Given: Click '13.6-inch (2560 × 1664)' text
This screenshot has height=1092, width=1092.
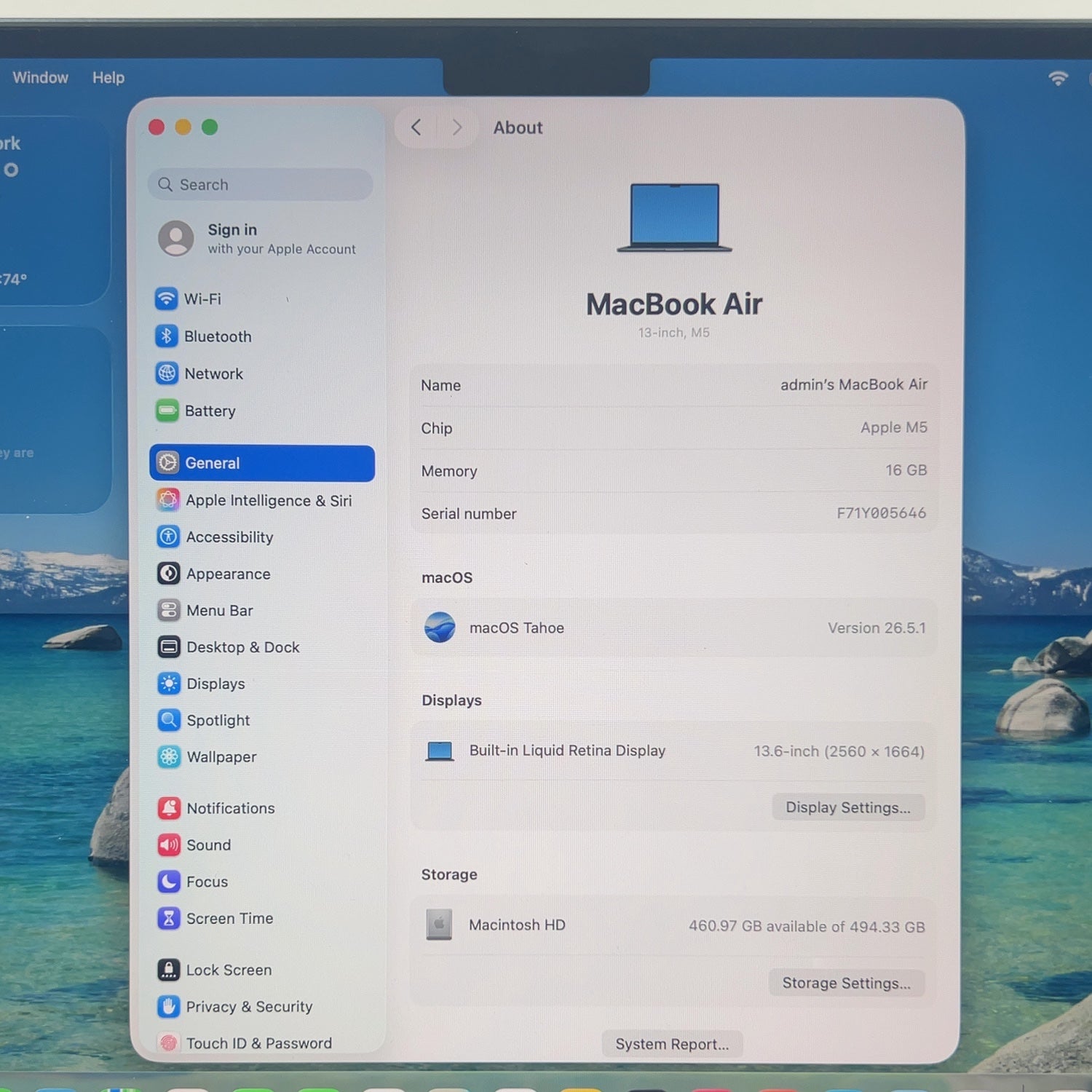Looking at the screenshot, I should click(839, 751).
